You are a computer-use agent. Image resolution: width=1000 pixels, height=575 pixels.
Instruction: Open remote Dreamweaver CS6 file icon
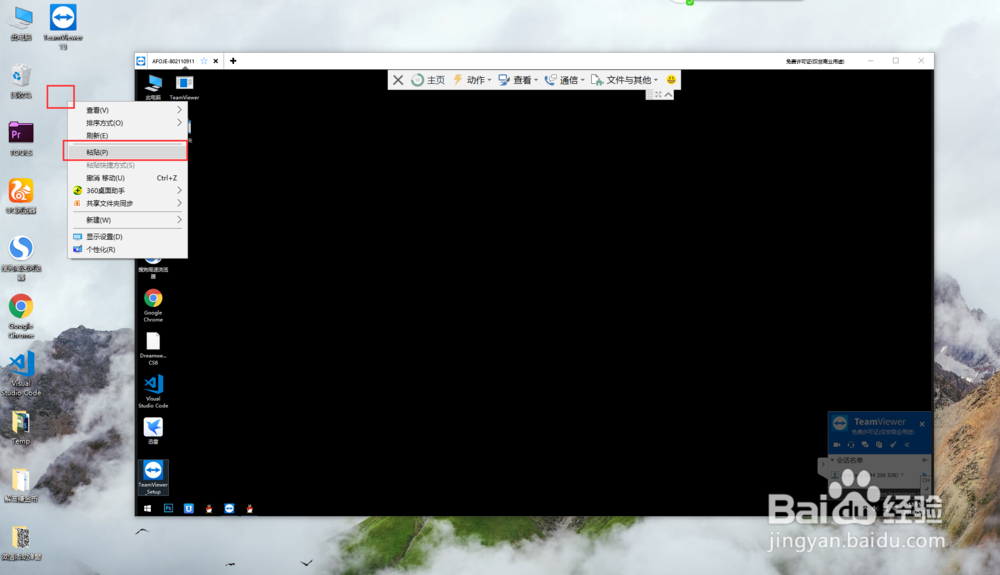[153, 348]
